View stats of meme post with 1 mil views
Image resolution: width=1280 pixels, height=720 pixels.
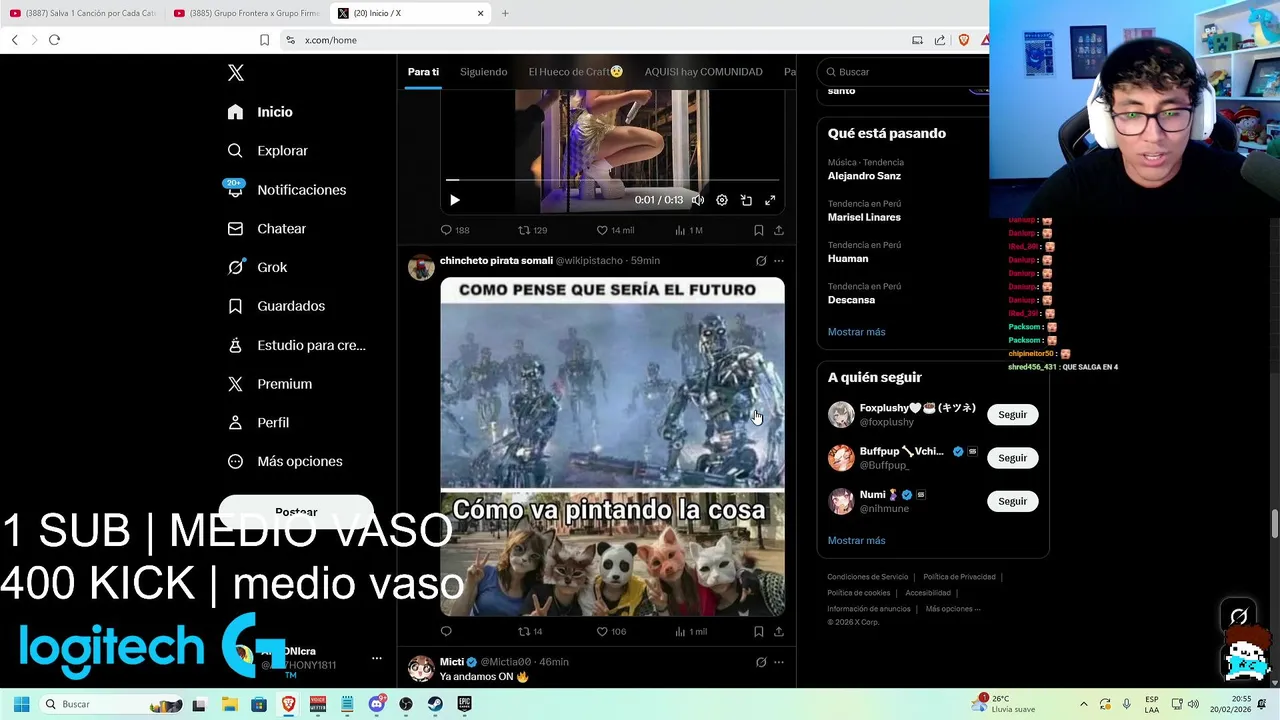691,632
